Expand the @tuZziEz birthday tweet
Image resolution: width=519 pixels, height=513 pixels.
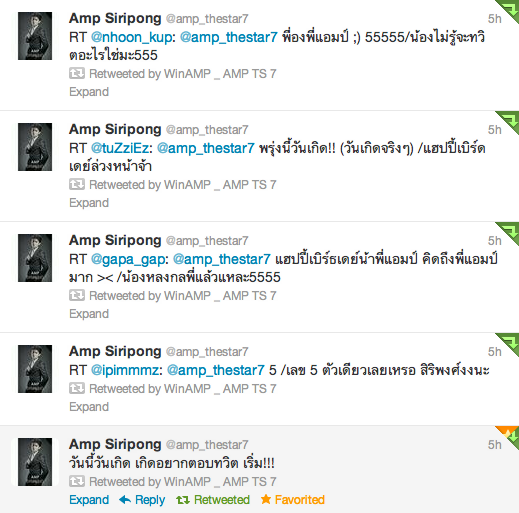(x=89, y=203)
